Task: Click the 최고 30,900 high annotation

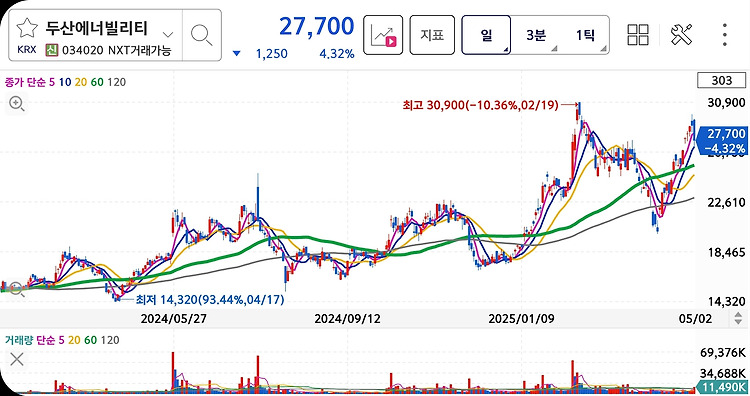Action: [480, 105]
